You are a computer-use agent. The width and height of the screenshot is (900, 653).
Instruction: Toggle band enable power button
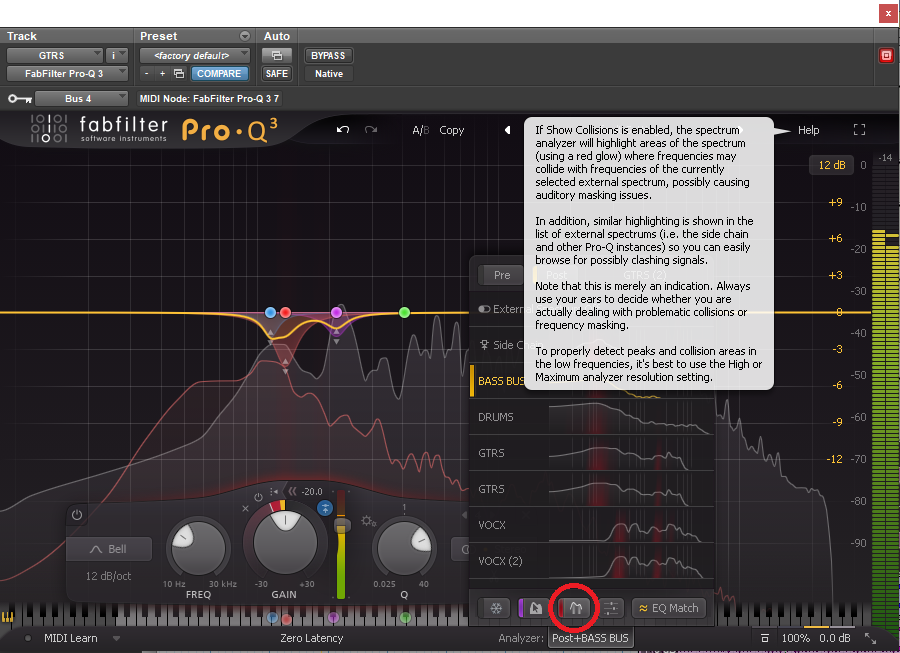[77, 515]
